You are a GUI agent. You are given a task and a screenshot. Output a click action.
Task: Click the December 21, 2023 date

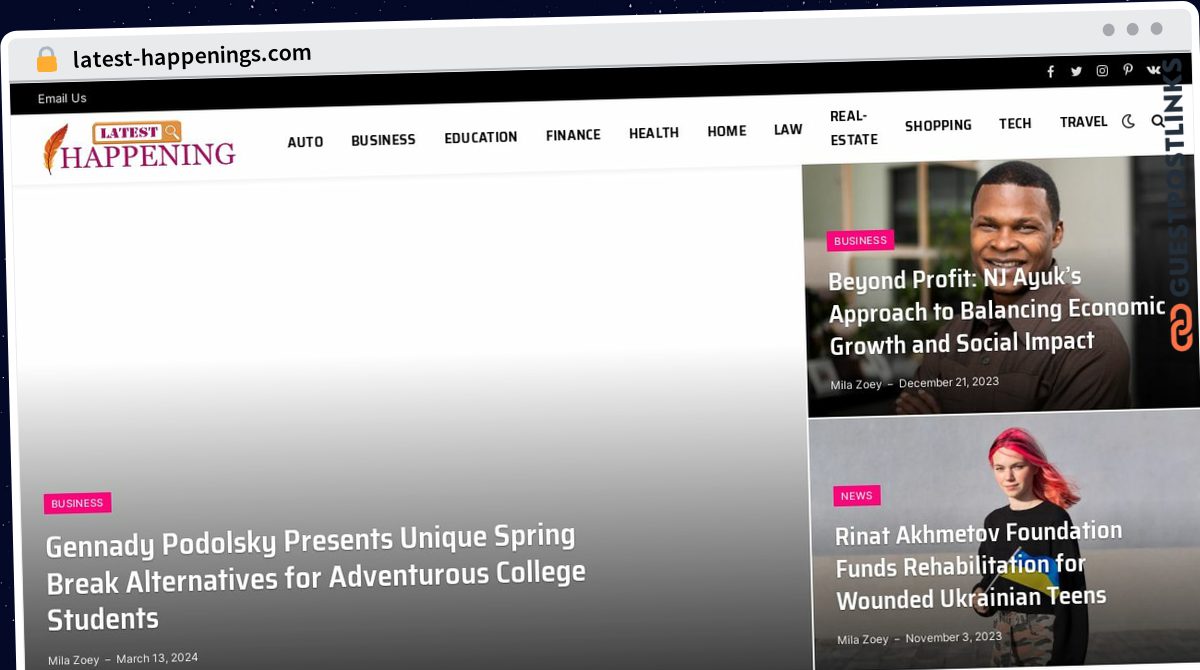(x=949, y=382)
